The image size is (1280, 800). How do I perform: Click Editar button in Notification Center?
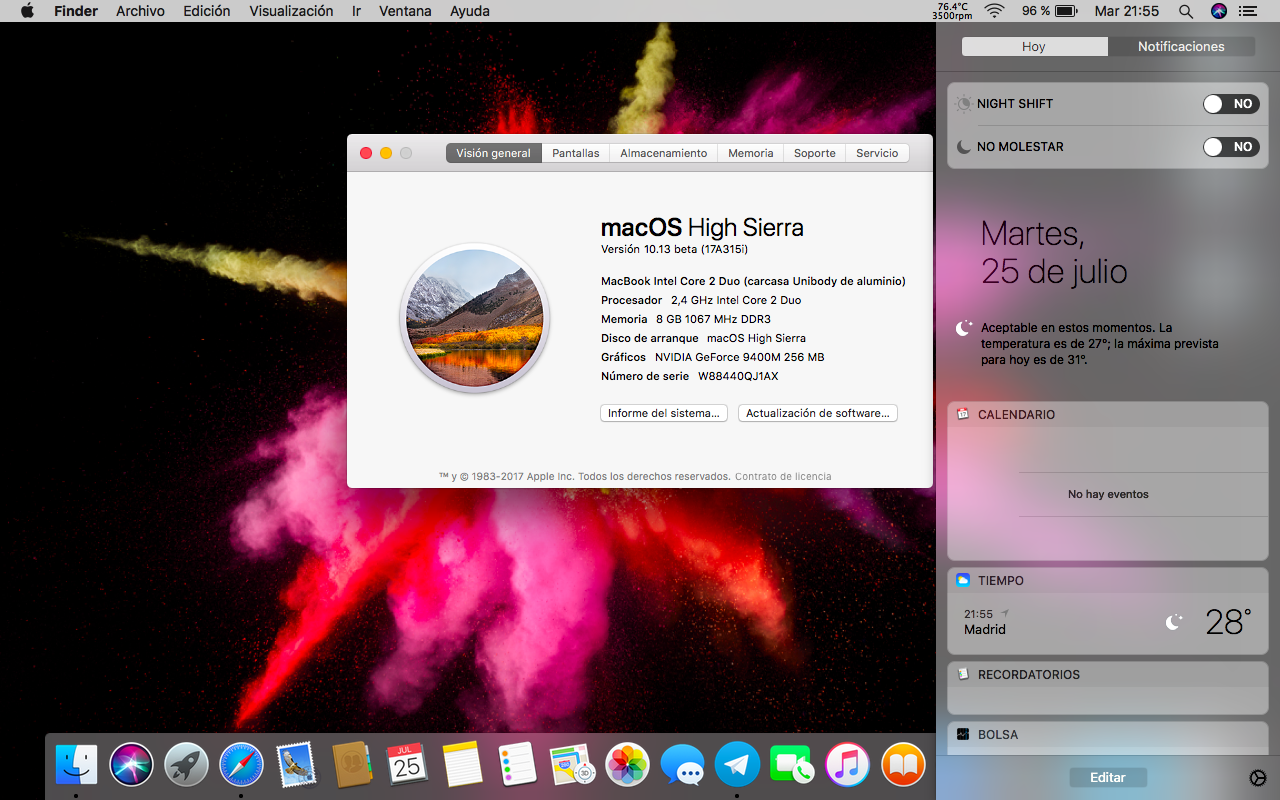pyautogui.click(x=1108, y=778)
